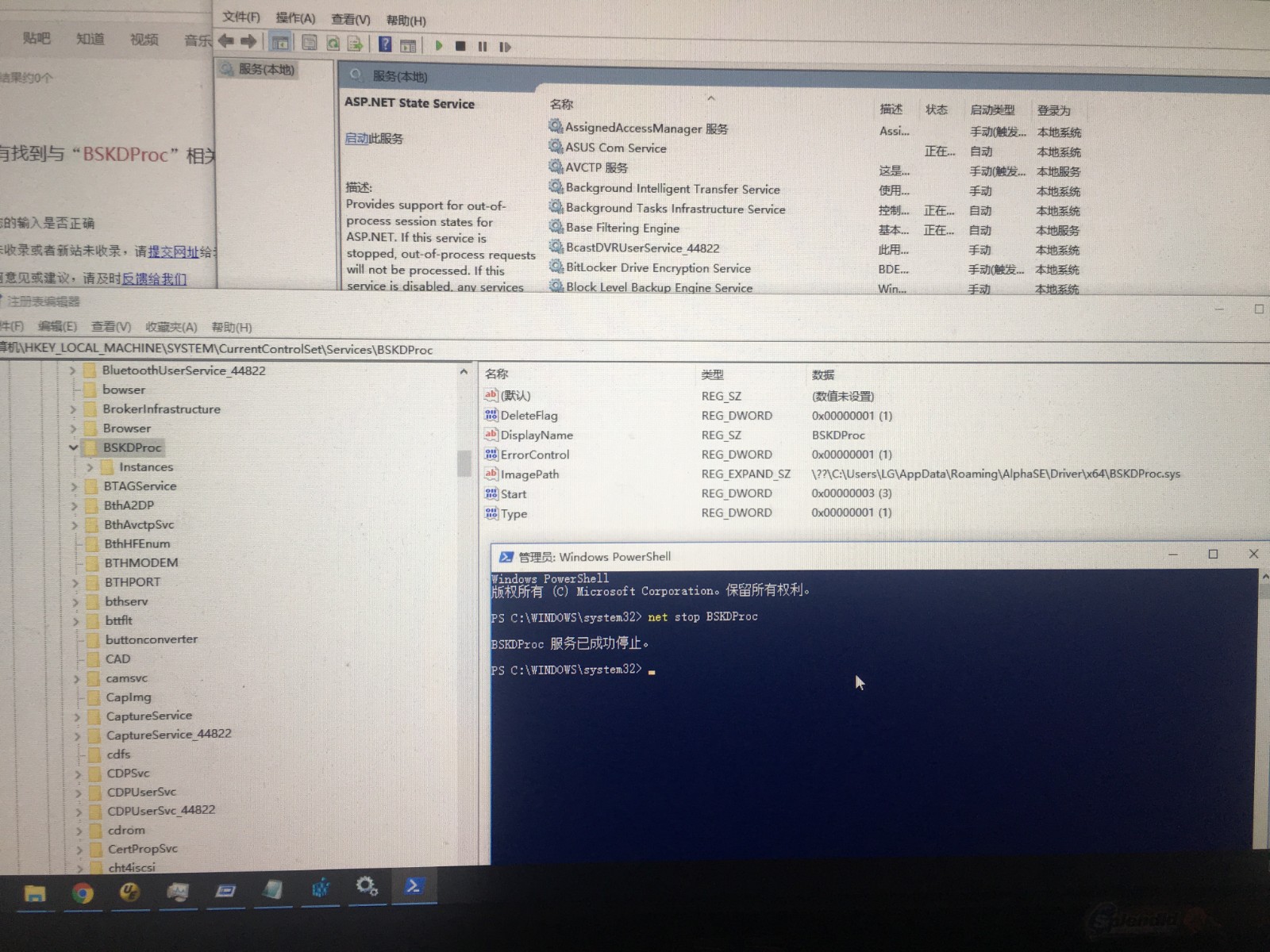Image resolution: width=1270 pixels, height=952 pixels.
Task: Open Services gear icon on taskbar
Action: (x=366, y=886)
